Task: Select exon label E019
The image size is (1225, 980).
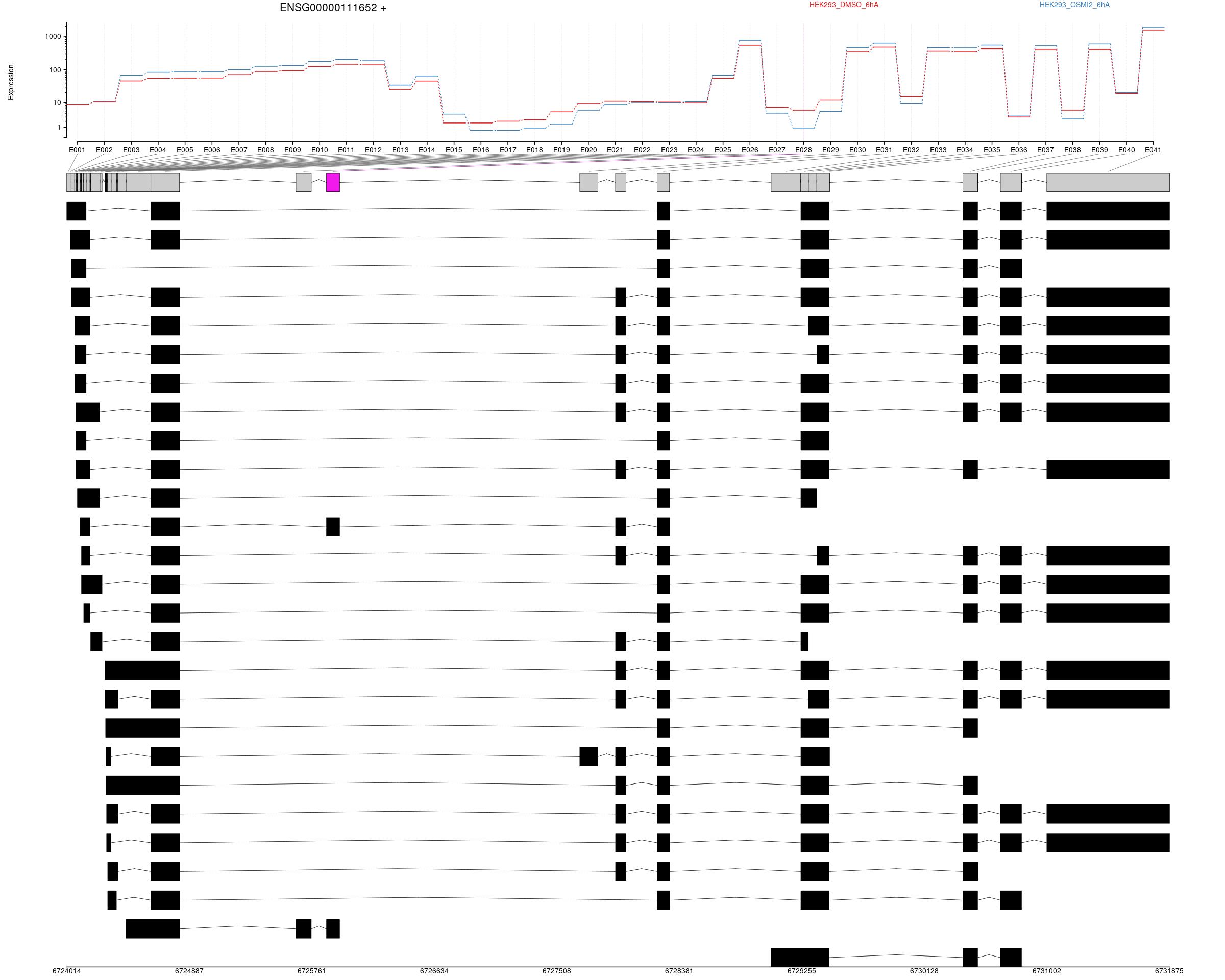Action: (x=561, y=150)
